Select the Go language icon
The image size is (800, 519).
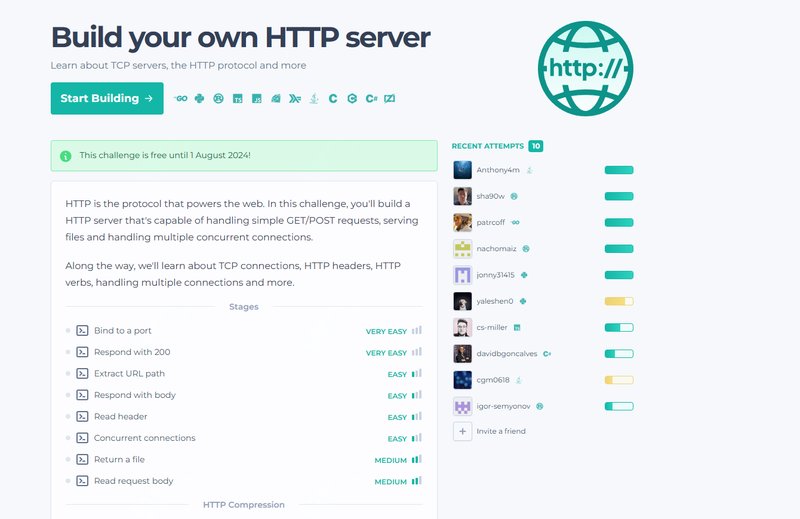[181, 99]
